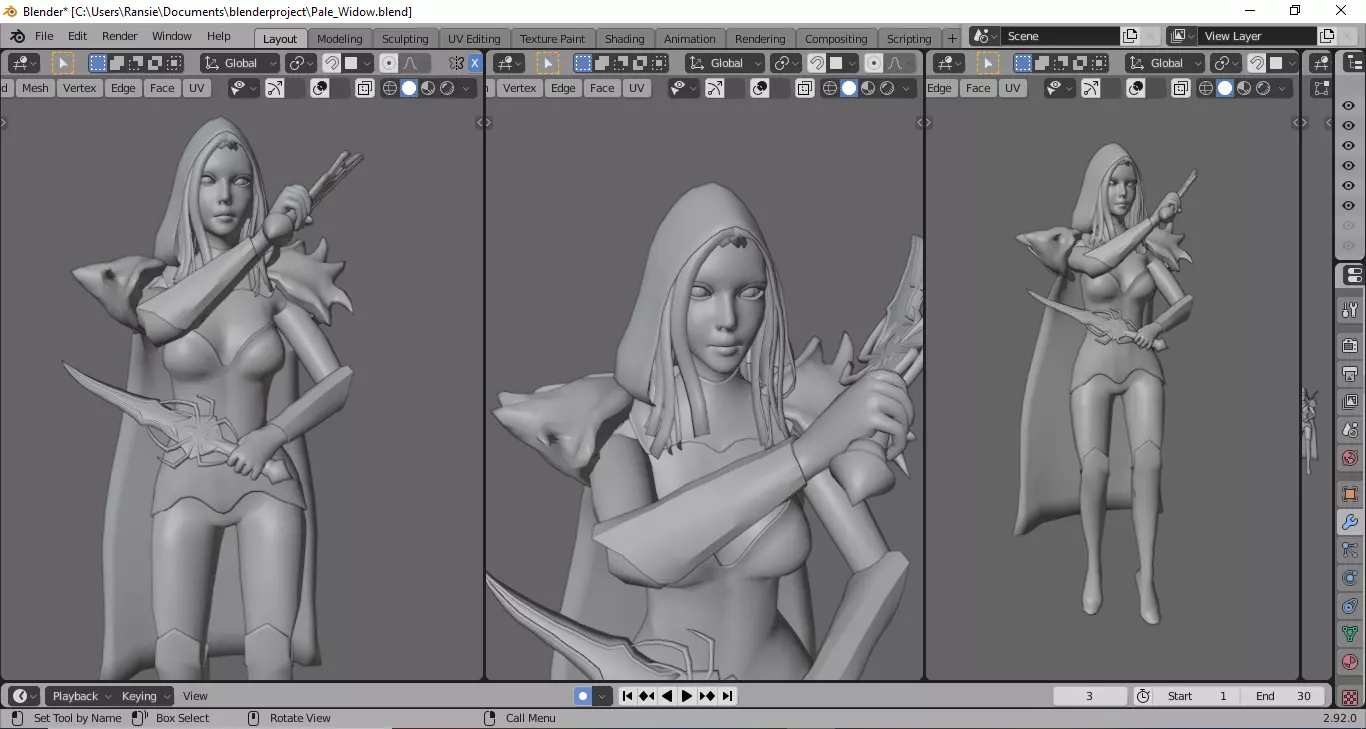Open the File menu
Screen dimensions: 1366x729
click(x=44, y=36)
